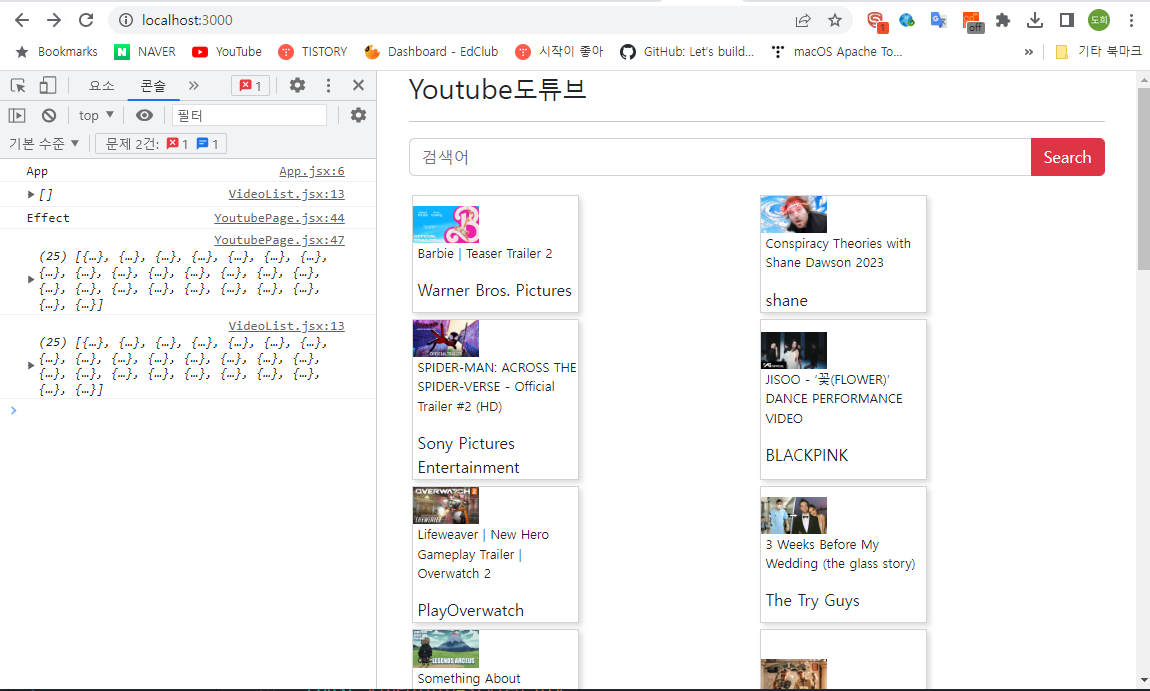This screenshot has height=691, width=1150.
Task: Open the top context dropdown
Action: pyautogui.click(x=96, y=115)
